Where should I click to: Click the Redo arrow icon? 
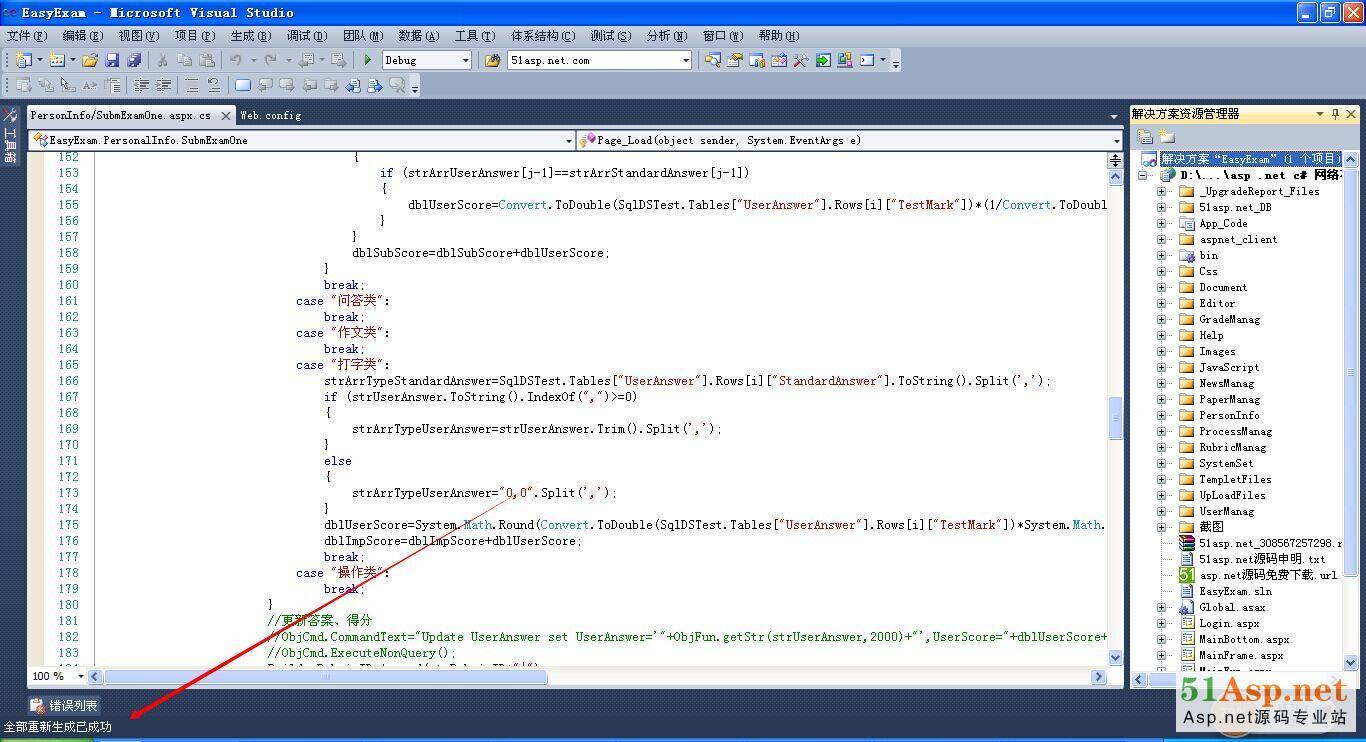270,60
